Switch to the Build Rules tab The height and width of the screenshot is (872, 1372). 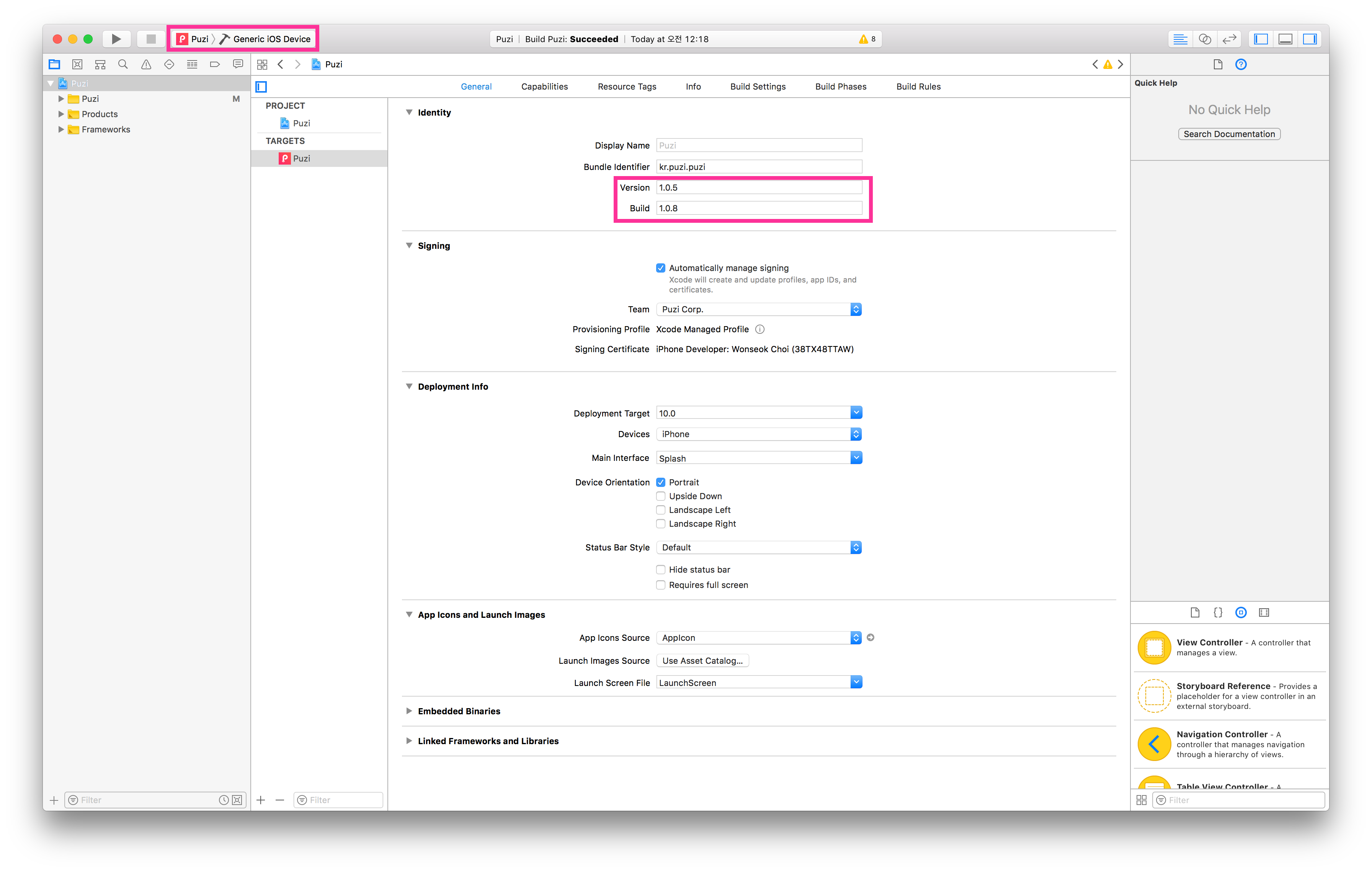tap(918, 87)
